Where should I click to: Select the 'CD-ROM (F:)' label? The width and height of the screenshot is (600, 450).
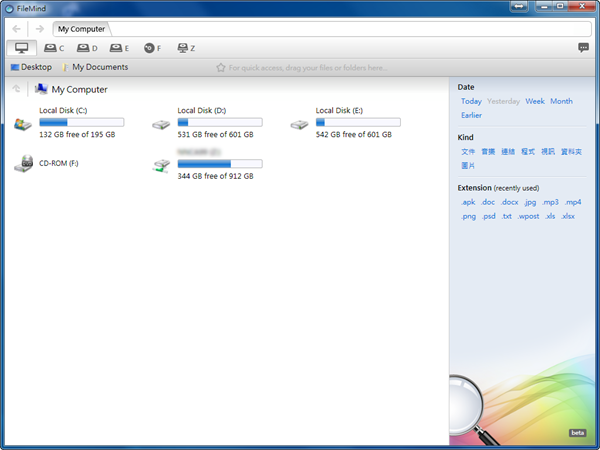[59, 163]
